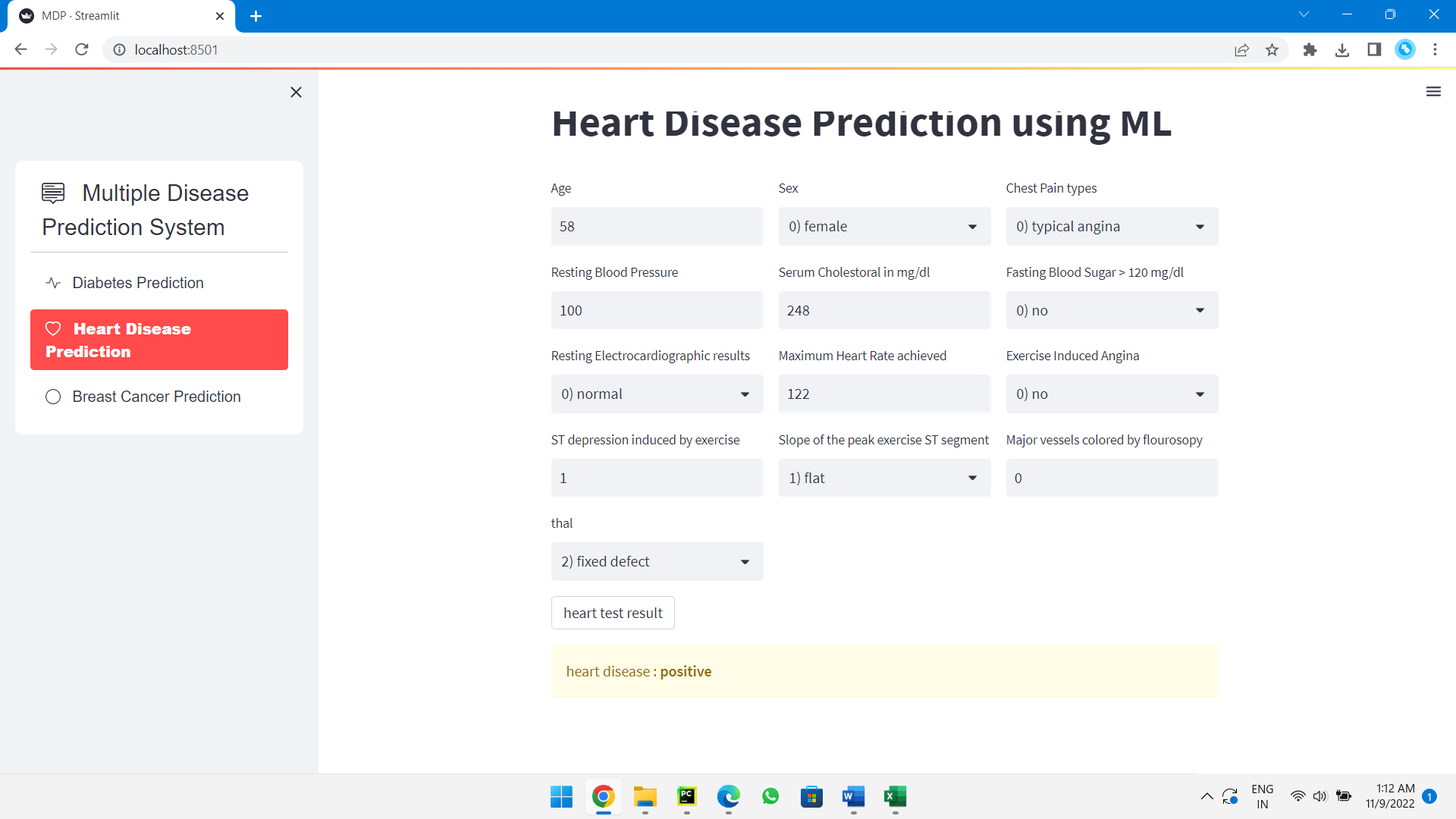Click the heart test result button
The width and height of the screenshot is (1456, 819).
pyautogui.click(x=613, y=613)
